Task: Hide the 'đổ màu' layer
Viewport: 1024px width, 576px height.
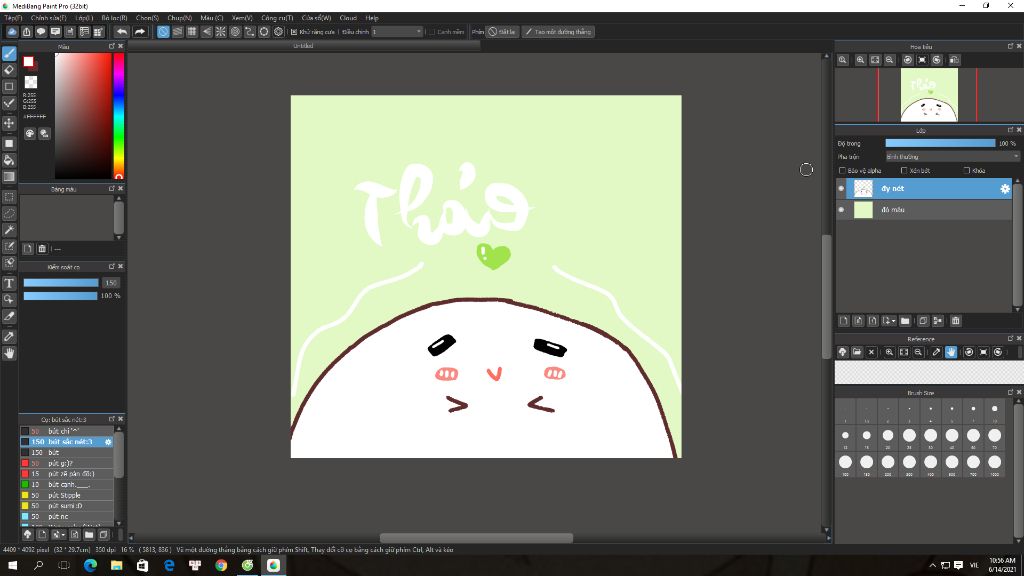Action: [841, 210]
